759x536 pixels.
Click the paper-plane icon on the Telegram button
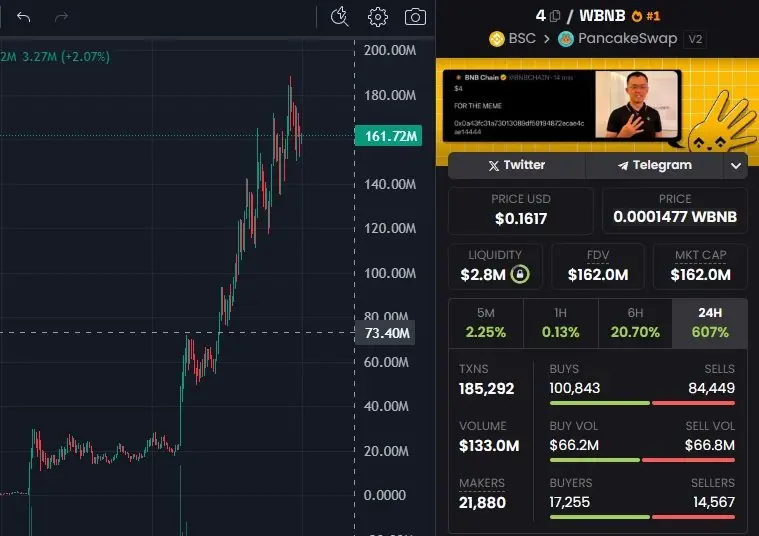click(x=623, y=166)
